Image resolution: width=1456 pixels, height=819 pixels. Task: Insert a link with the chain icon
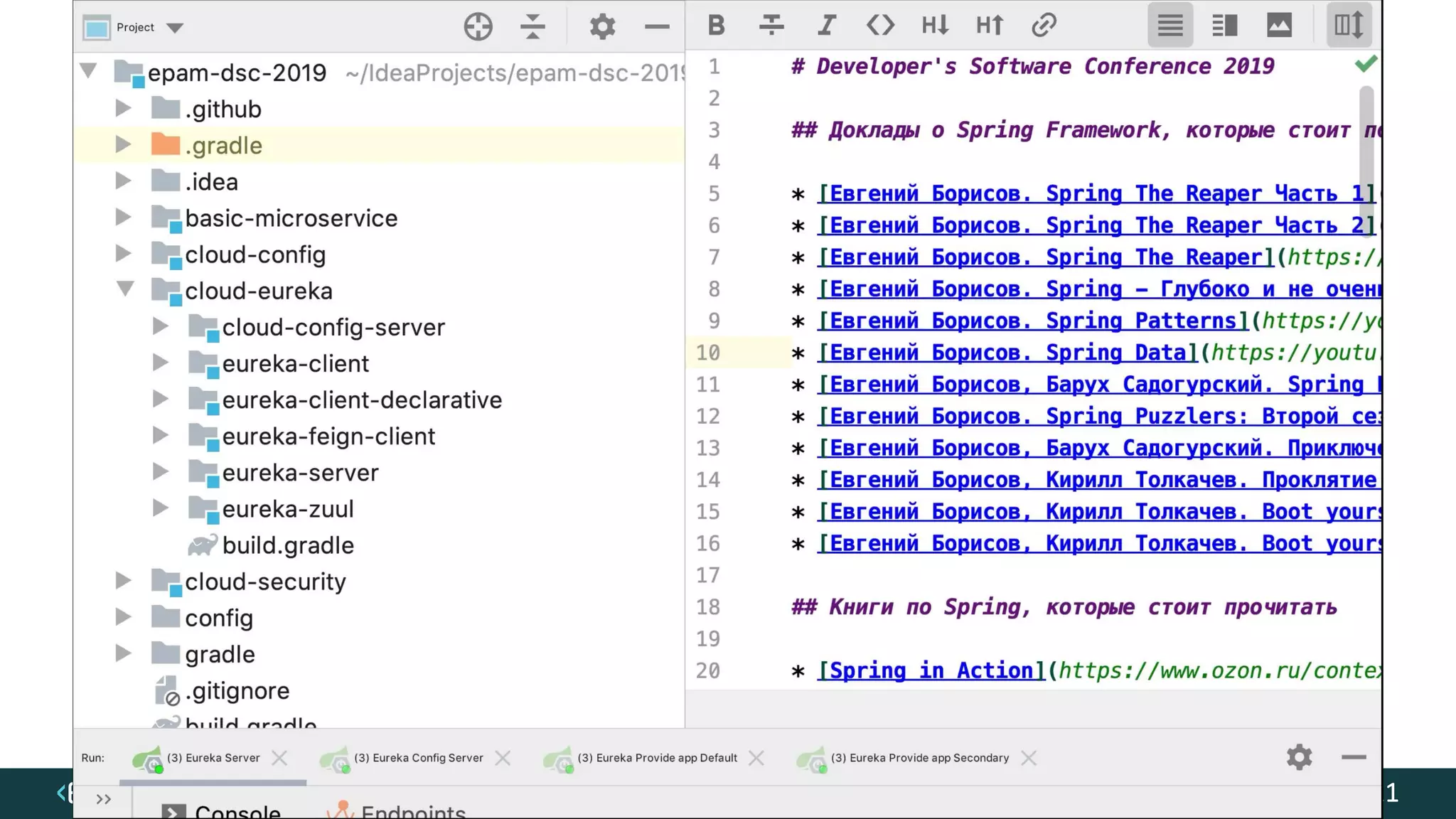click(x=1044, y=26)
